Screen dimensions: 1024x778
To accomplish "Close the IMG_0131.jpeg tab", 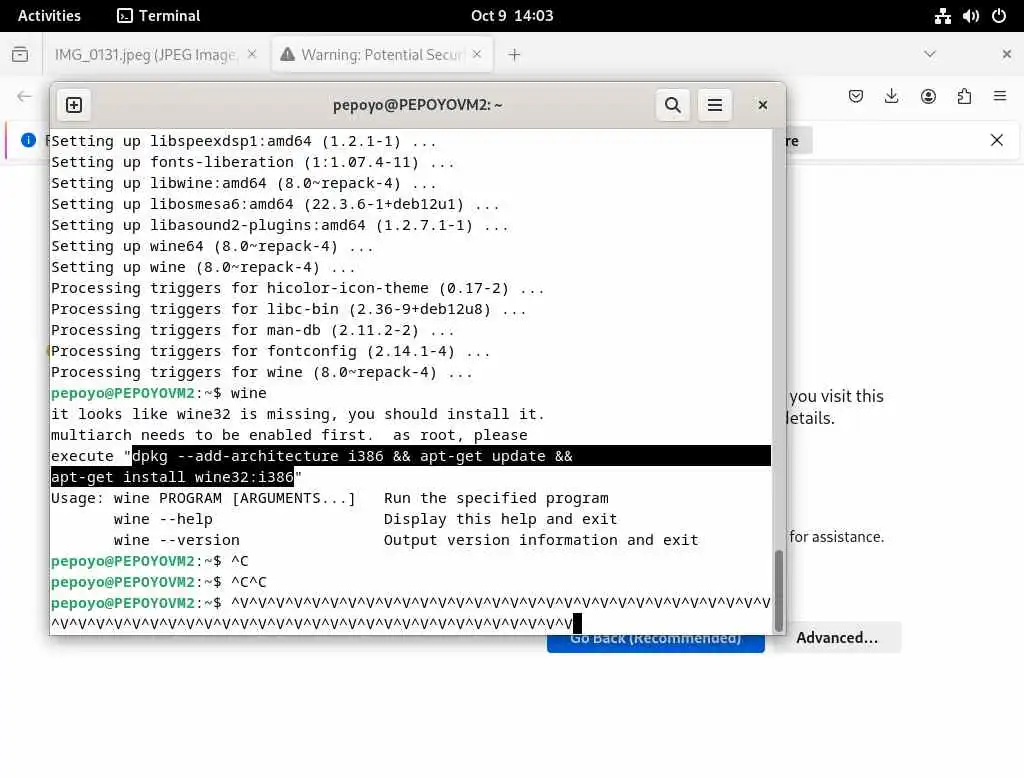I will (x=252, y=55).
